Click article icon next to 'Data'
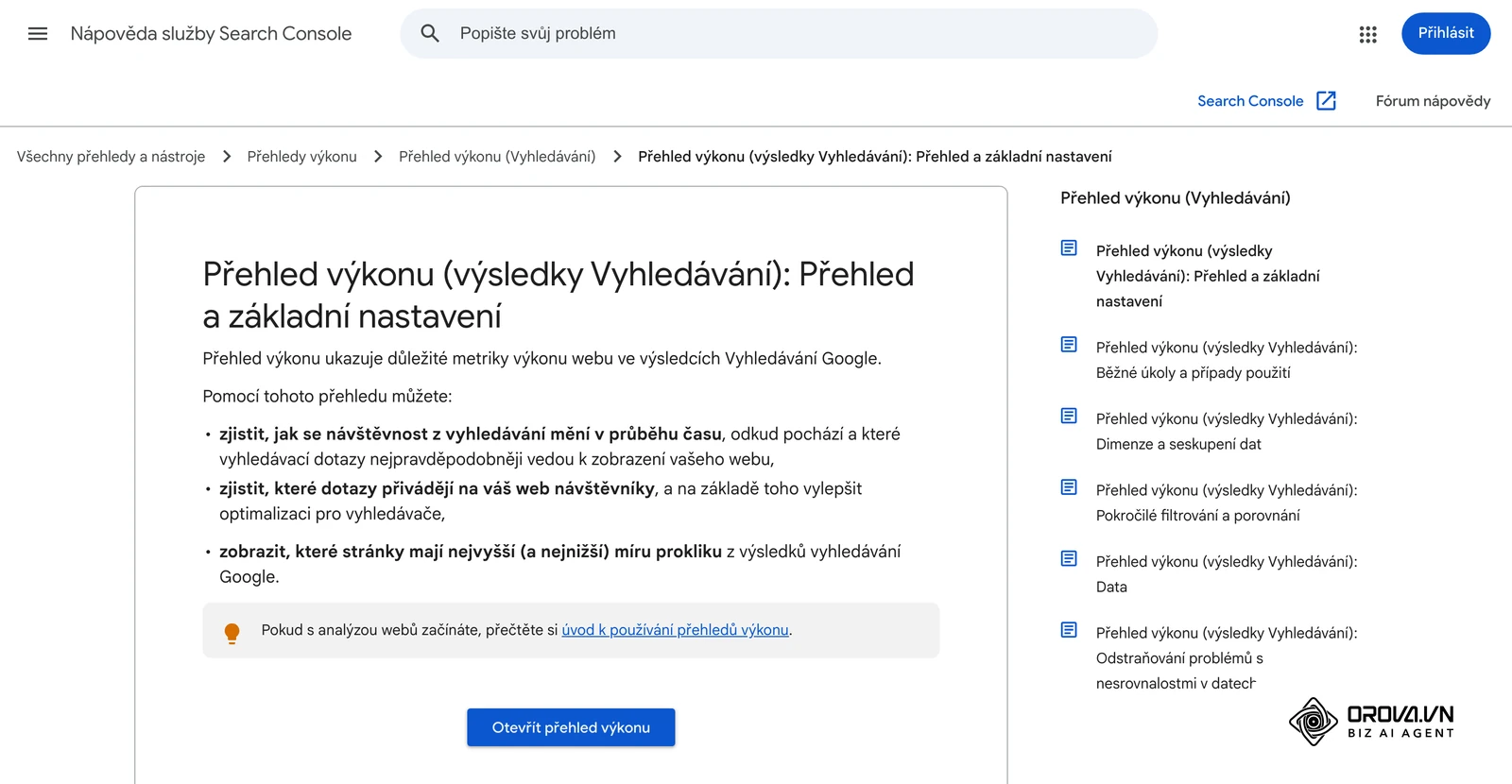The width and height of the screenshot is (1512, 784). tap(1069, 559)
